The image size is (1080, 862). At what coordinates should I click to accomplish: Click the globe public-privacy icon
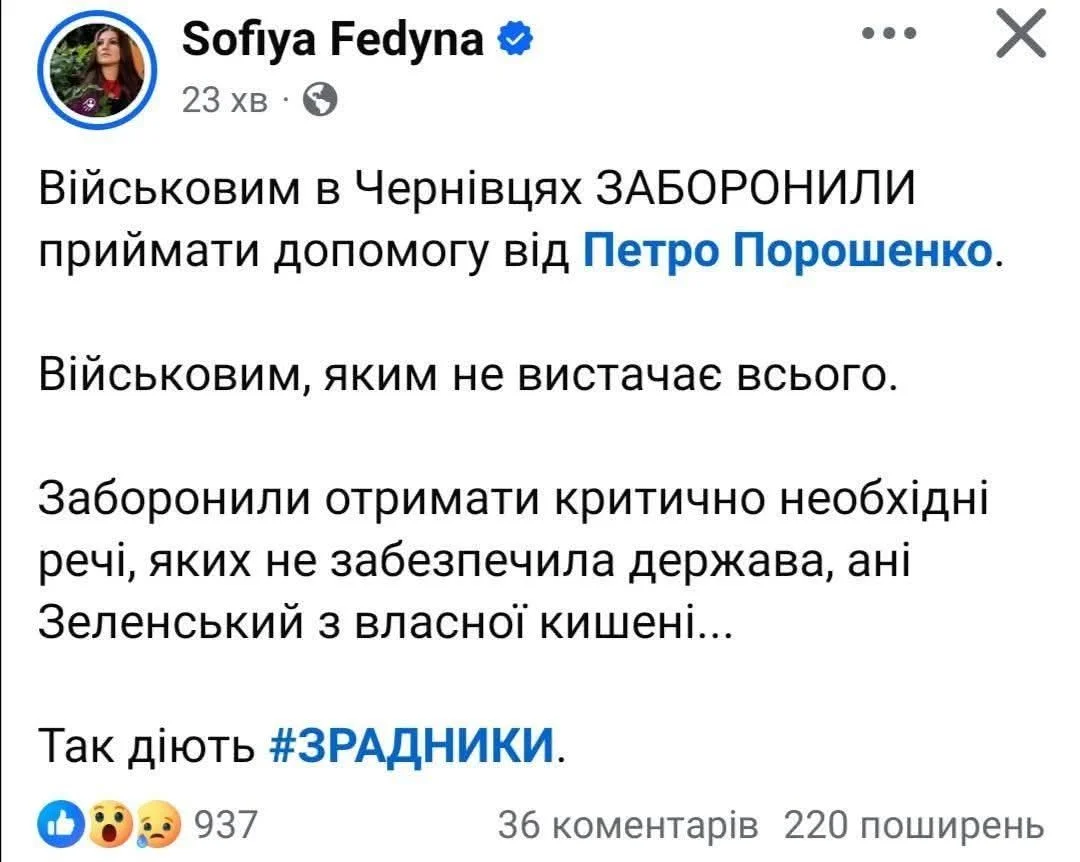320,101
